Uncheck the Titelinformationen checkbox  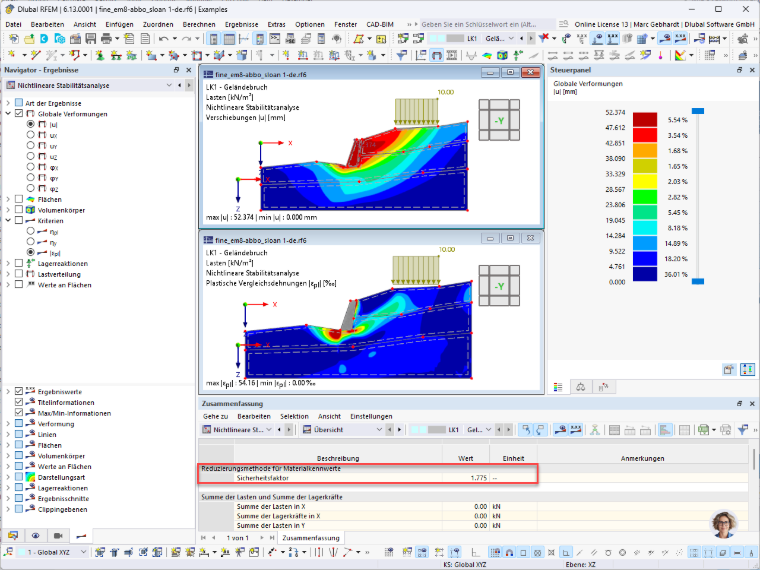tap(19, 402)
